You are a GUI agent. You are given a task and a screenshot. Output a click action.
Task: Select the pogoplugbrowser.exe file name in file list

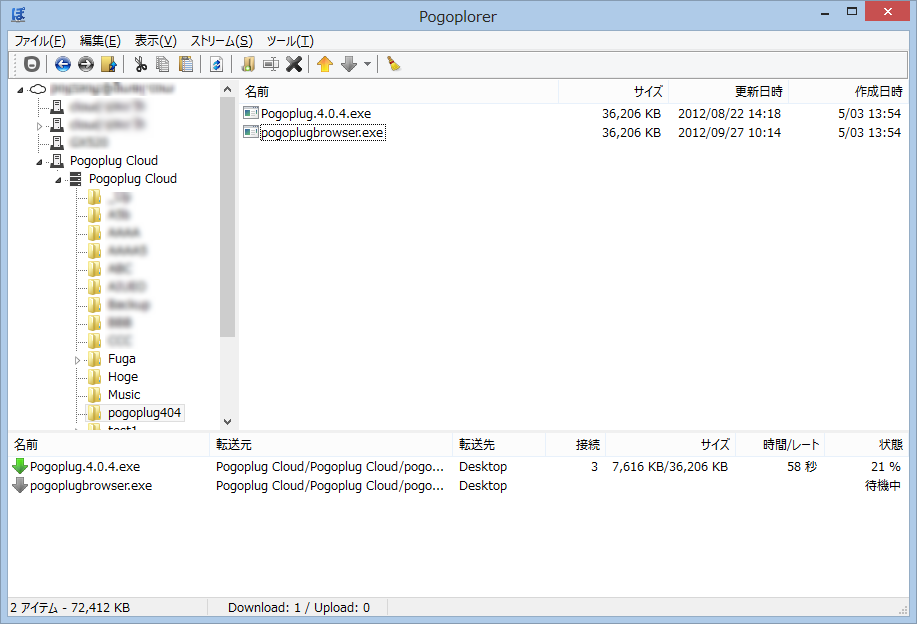tap(322, 133)
